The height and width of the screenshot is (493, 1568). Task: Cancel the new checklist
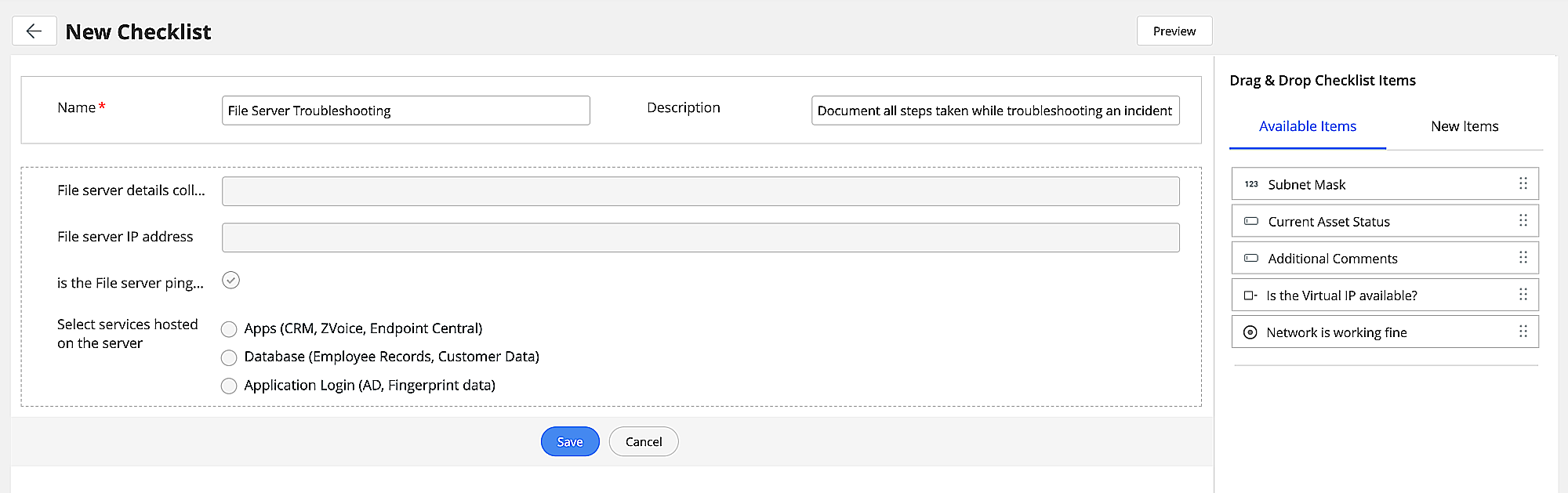tap(643, 441)
